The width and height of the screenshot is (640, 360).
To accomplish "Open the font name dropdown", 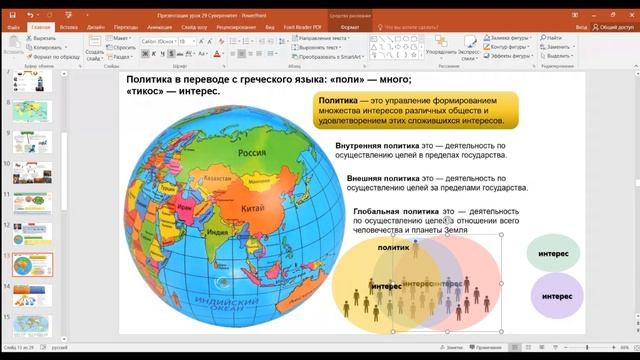I will tap(176, 42).
